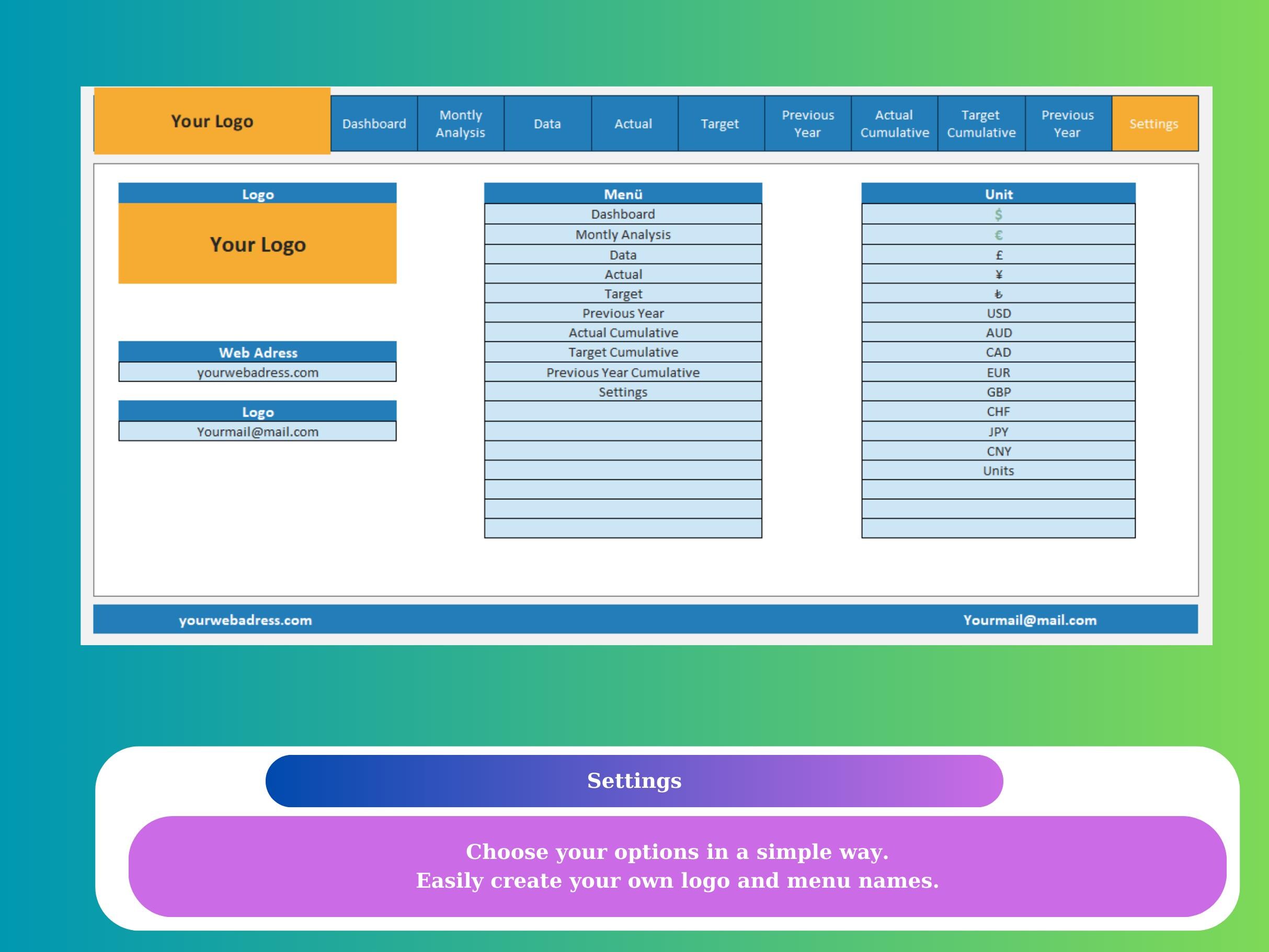Select the dollar ($) currency symbol
1269x952 pixels.
[x=998, y=214]
